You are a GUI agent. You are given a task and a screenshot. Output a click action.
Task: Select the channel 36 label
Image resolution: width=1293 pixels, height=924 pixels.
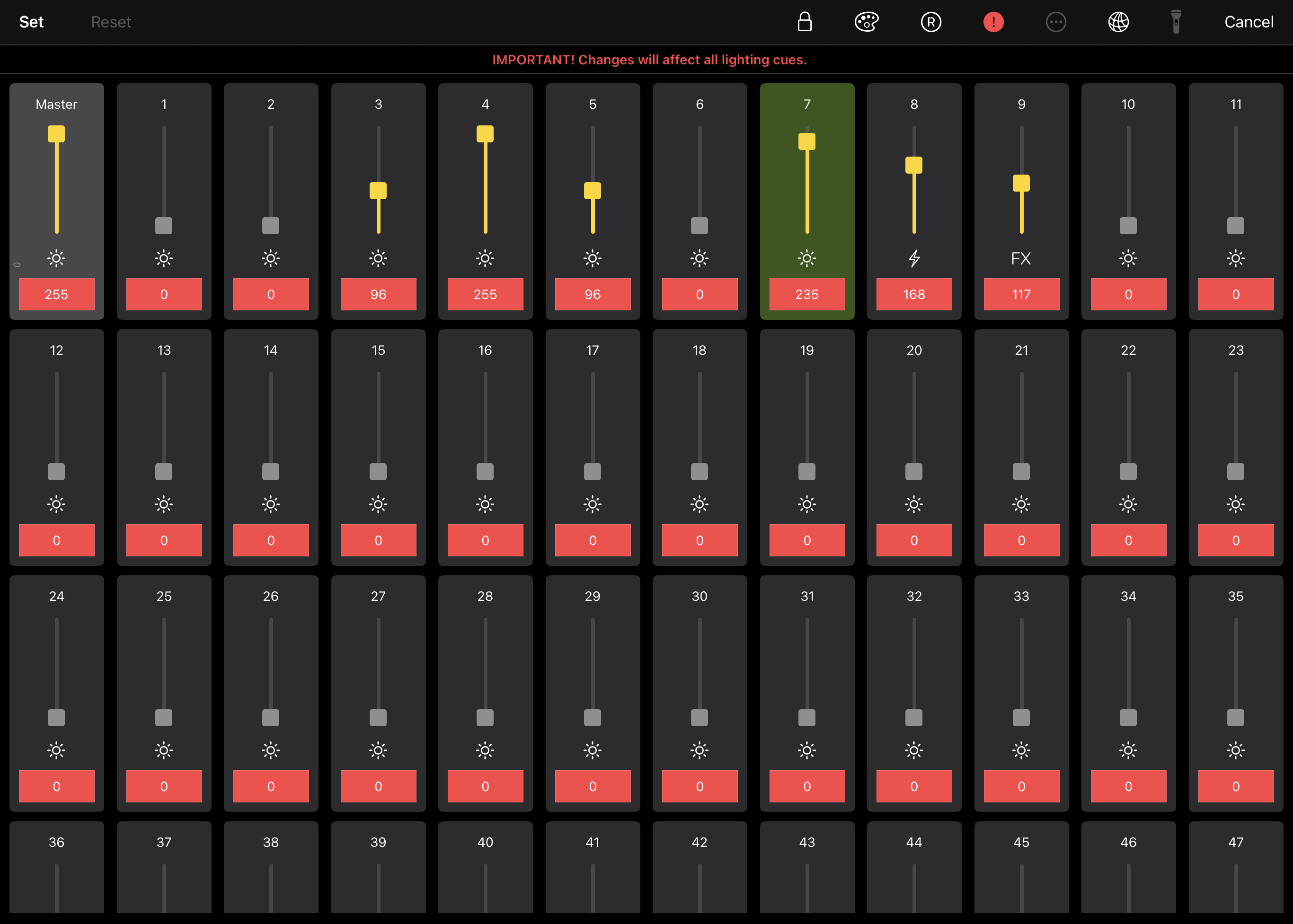click(x=56, y=842)
